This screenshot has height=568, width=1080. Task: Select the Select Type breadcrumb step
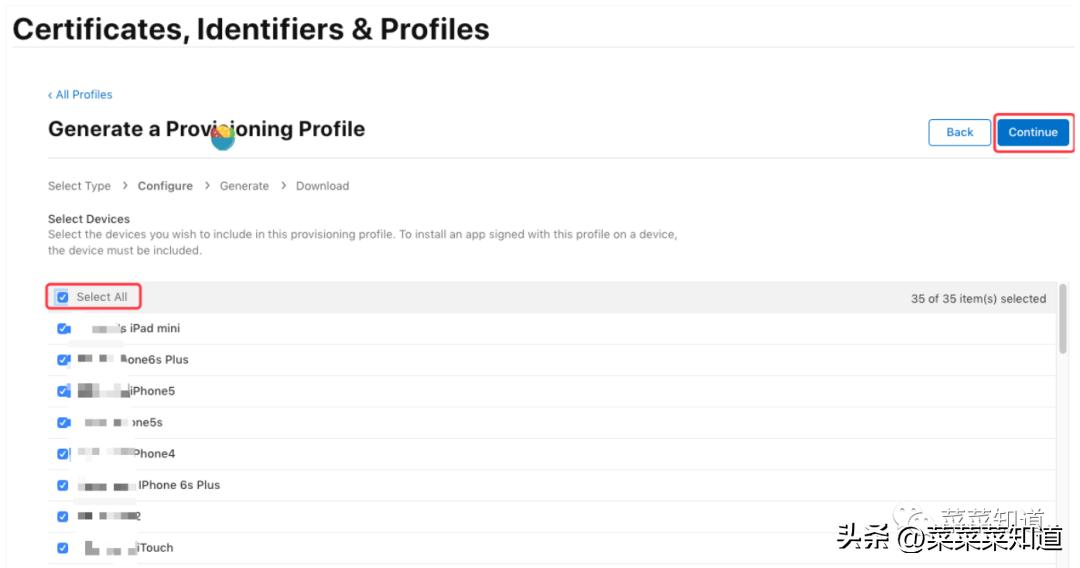79,186
